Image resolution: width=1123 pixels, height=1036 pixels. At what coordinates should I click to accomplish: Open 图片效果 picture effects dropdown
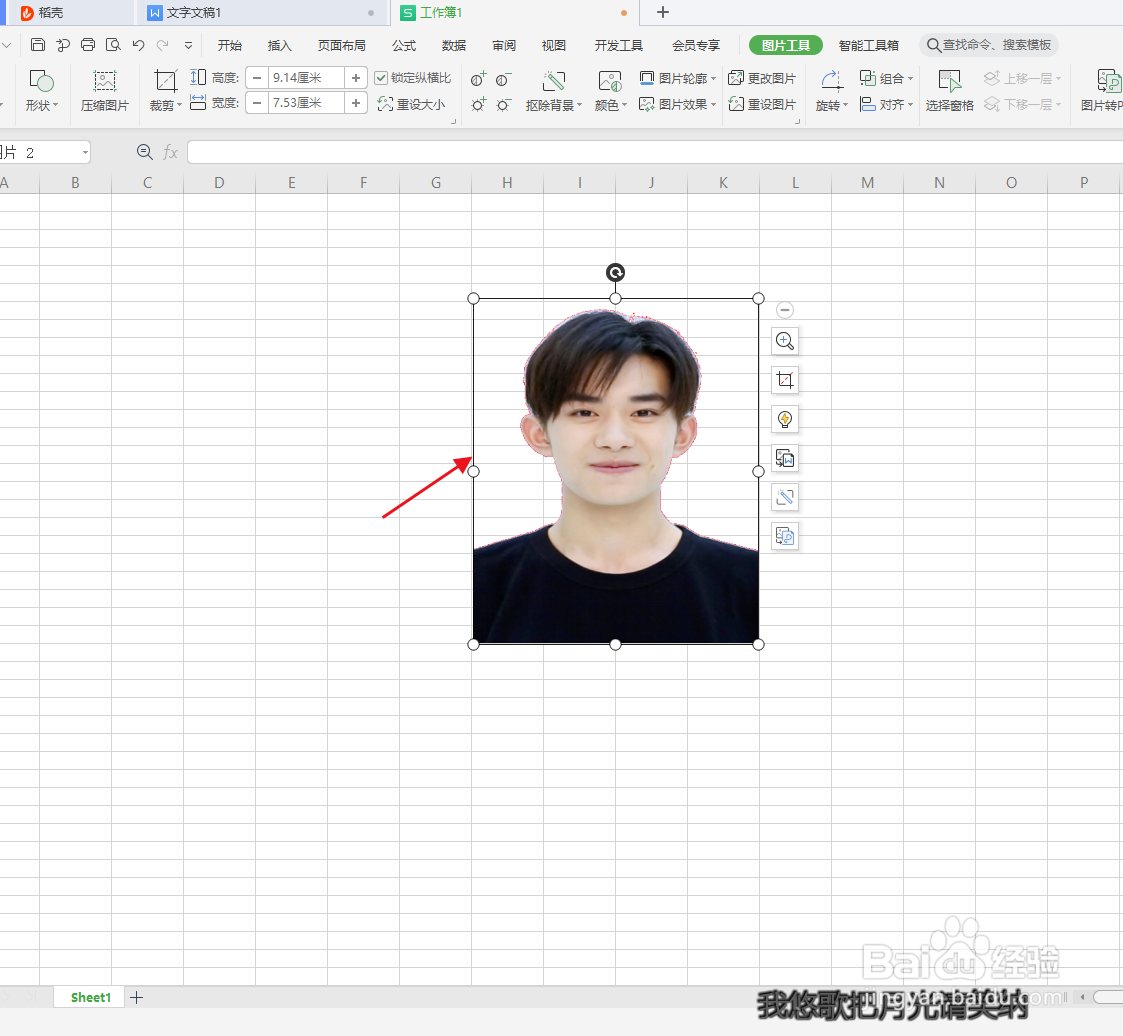678,105
